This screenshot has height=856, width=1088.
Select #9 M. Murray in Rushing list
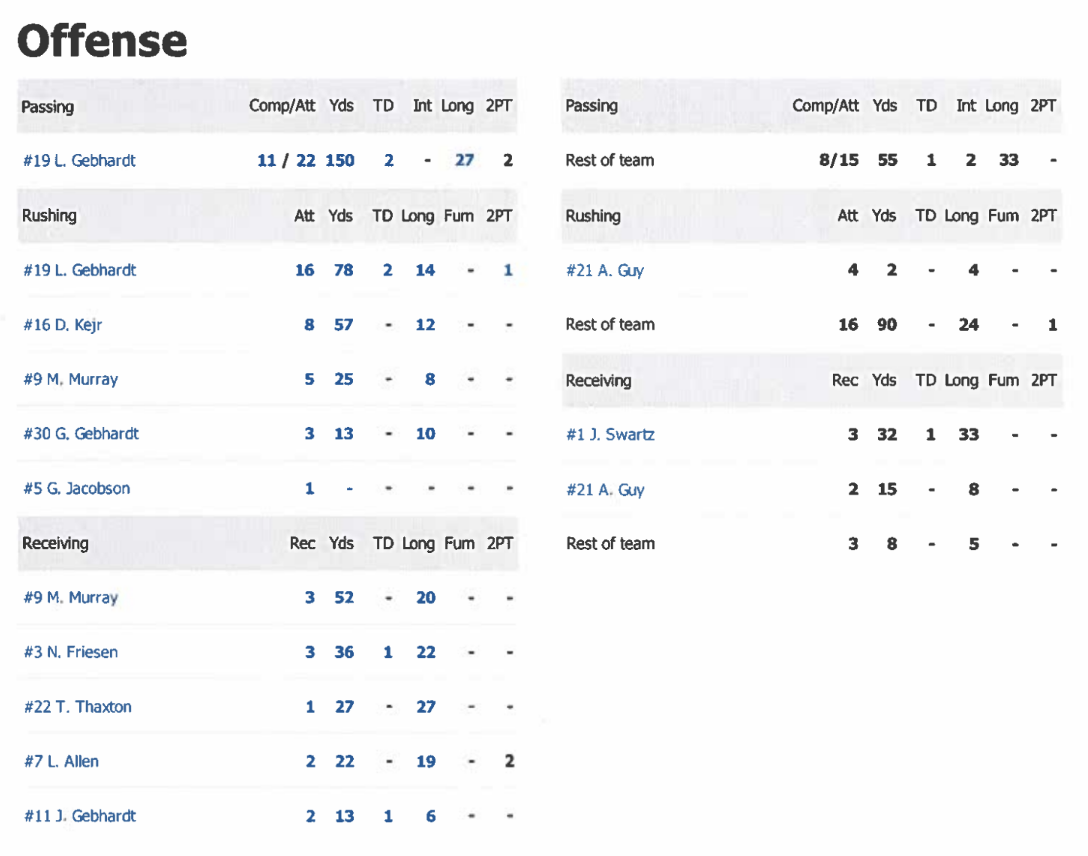click(x=70, y=379)
